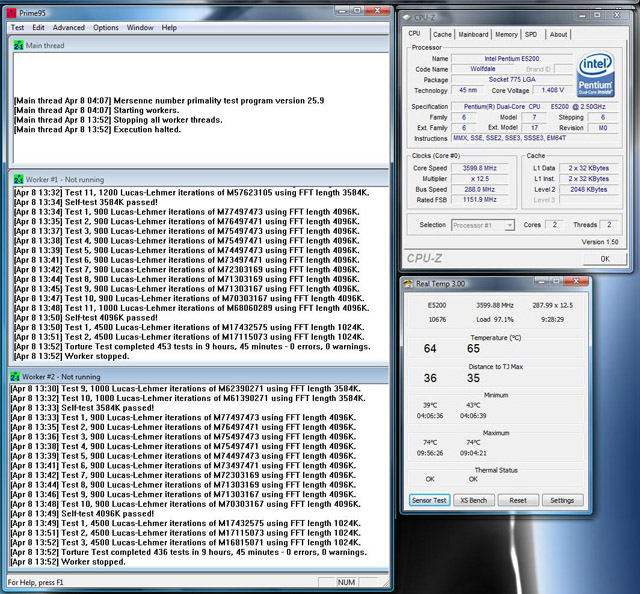Click the Distance to TJ Max value 36
Image resolution: width=640 pixels, height=594 pixels.
pos(430,378)
